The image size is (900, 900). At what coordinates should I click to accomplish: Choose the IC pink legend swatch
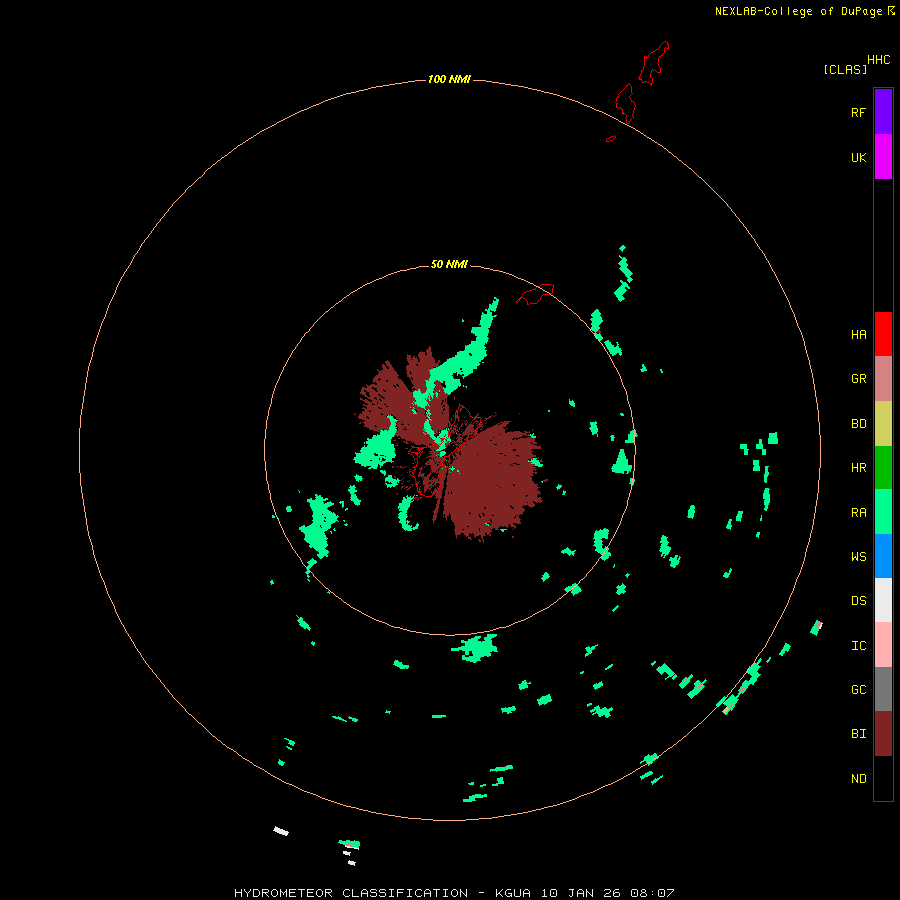point(883,645)
